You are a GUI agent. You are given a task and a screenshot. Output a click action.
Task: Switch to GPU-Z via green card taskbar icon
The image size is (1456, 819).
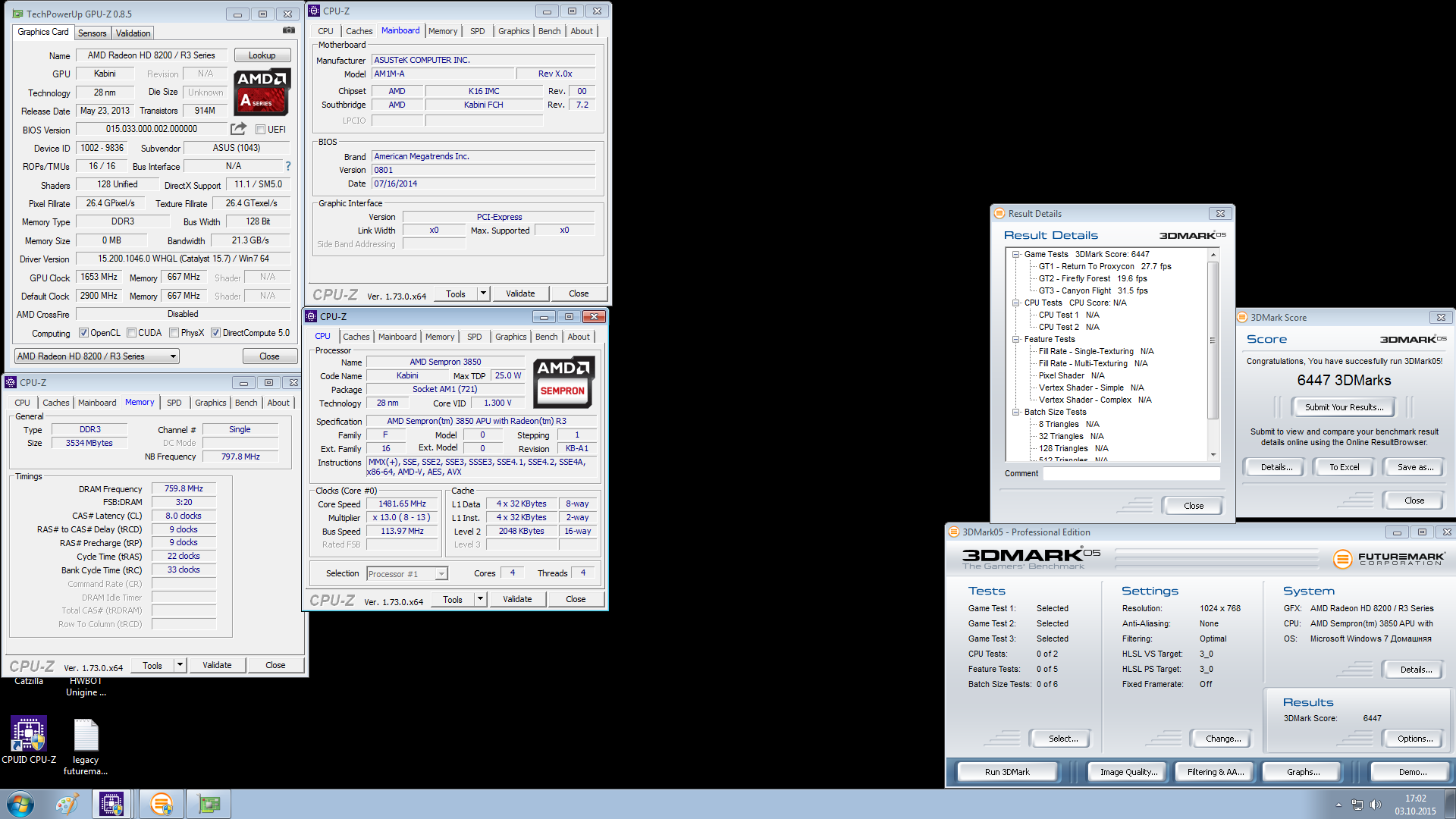pyautogui.click(x=209, y=804)
